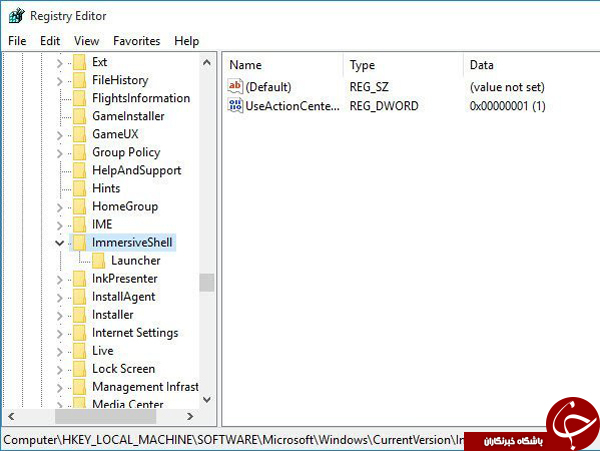Click the UseActionCenter DWORD value icon
Screen dimensions: 600x451
[x=235, y=105]
